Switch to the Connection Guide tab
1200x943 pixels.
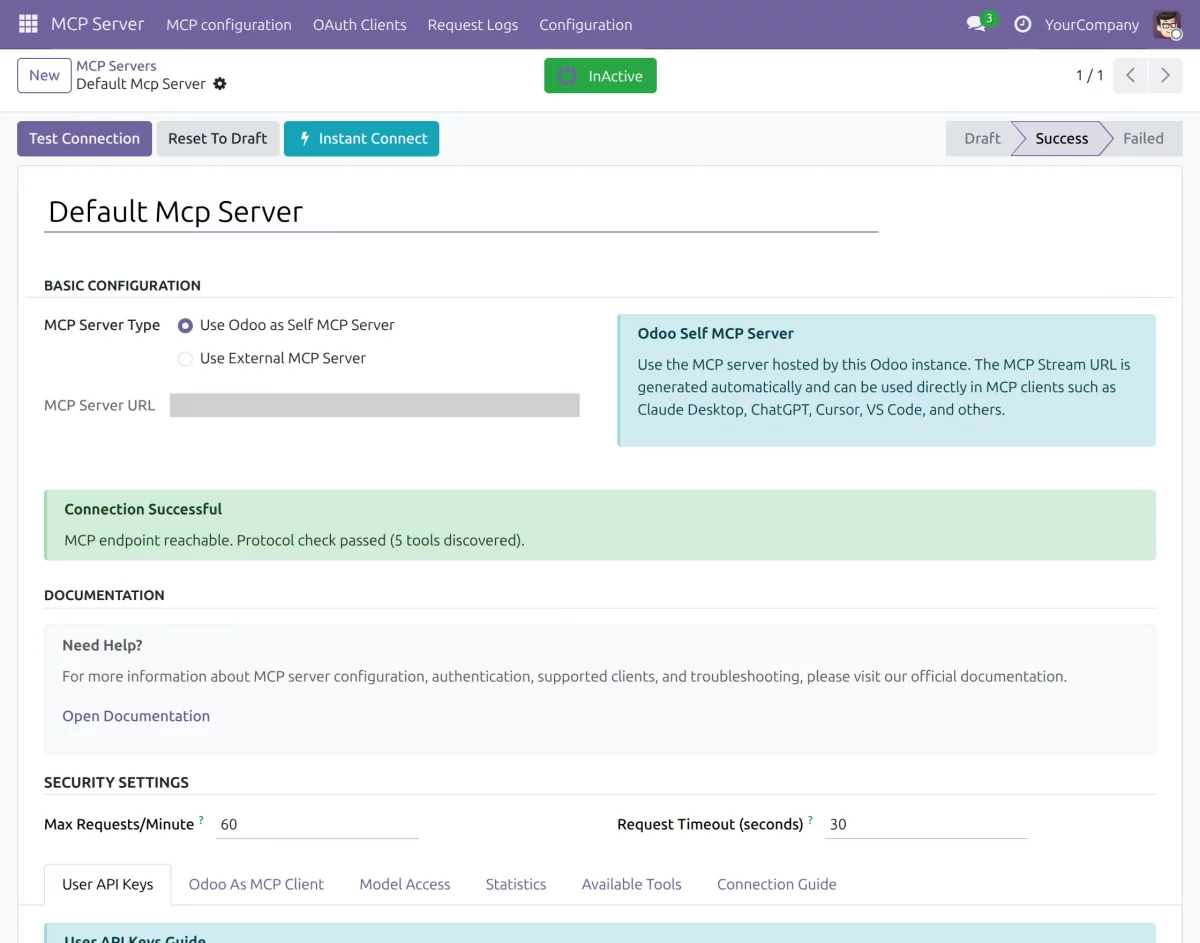click(x=777, y=884)
